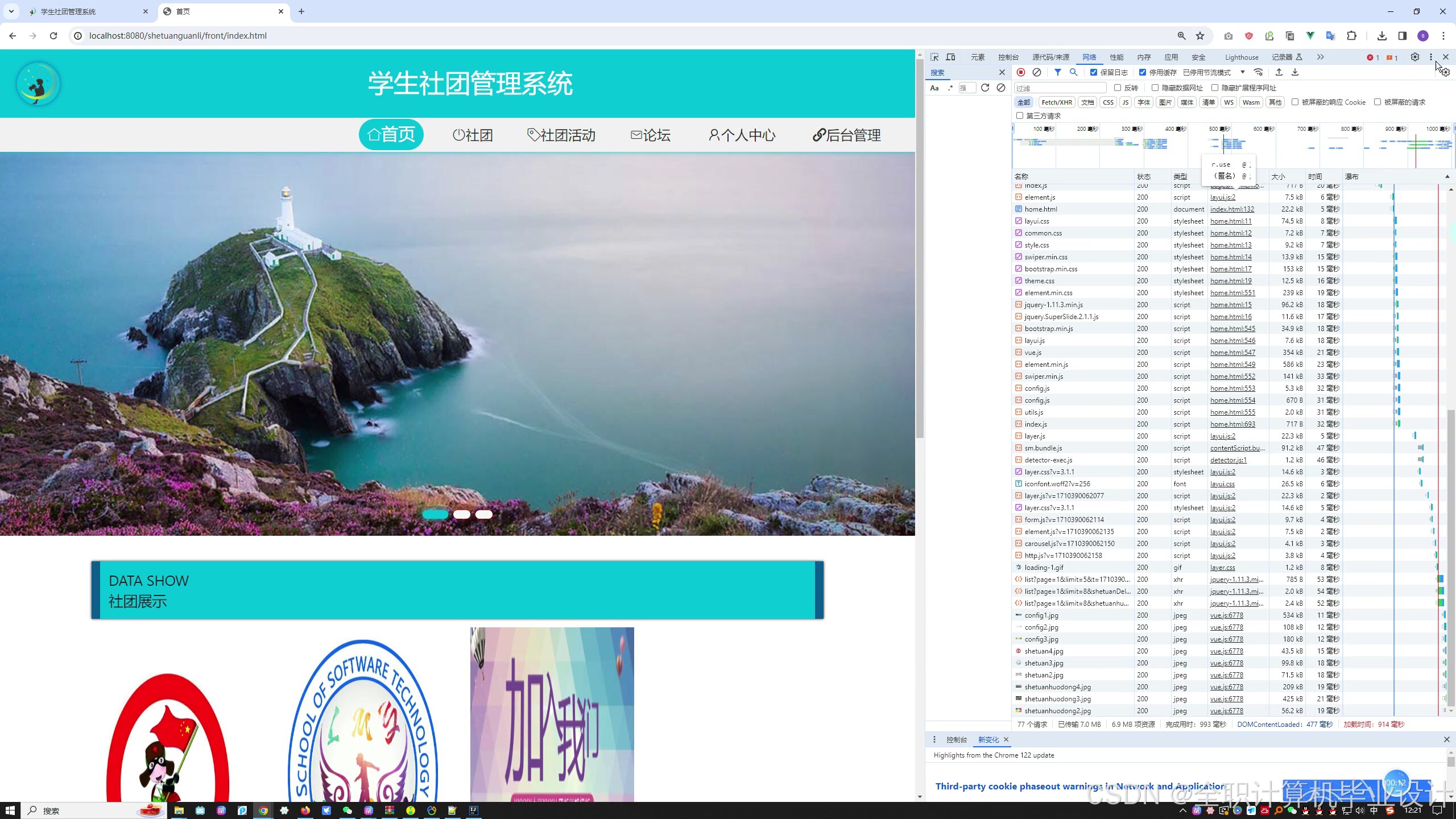Click the export HAR download icon

(x=1295, y=72)
